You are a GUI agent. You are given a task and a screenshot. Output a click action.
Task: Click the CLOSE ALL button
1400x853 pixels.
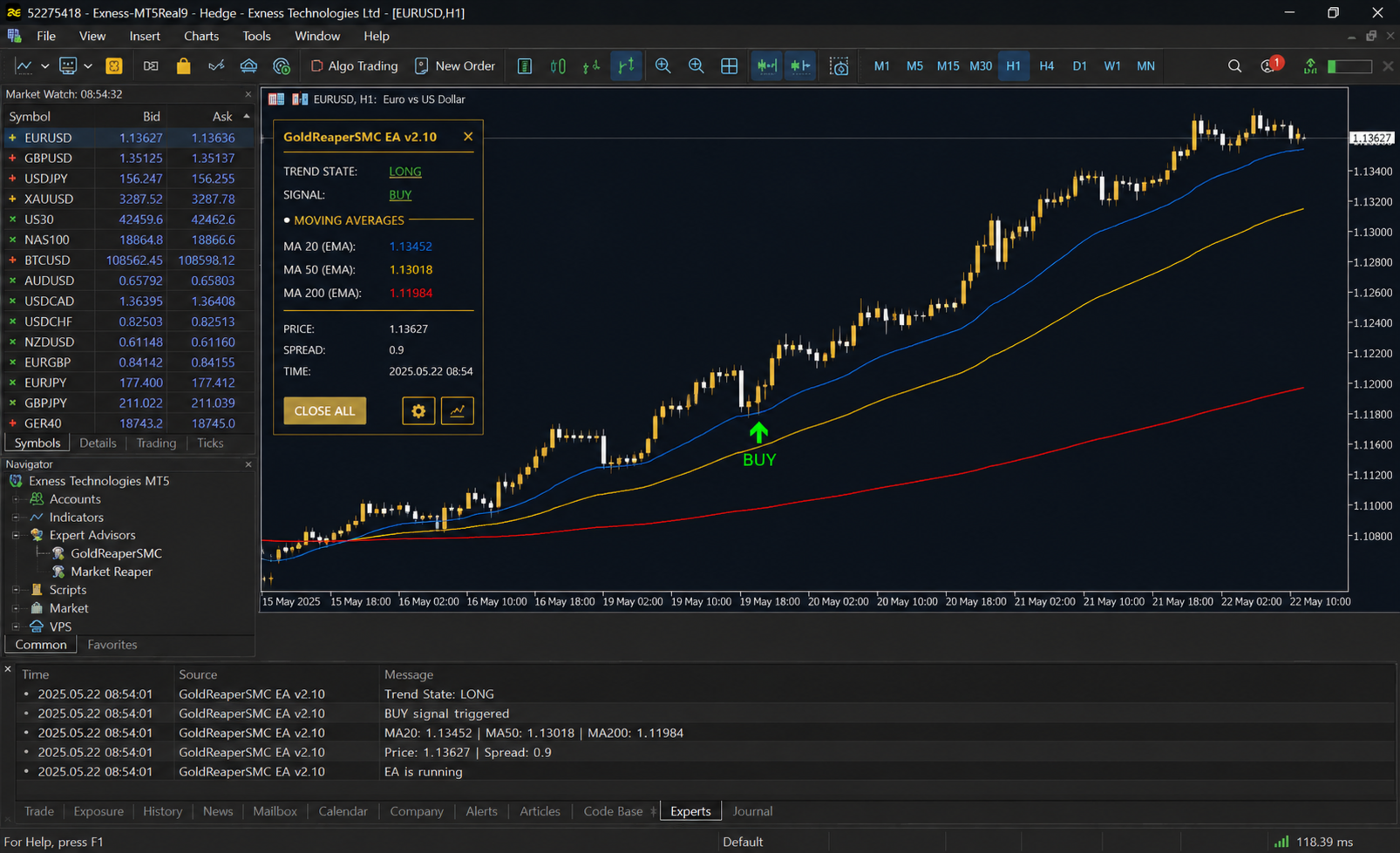[x=324, y=410]
